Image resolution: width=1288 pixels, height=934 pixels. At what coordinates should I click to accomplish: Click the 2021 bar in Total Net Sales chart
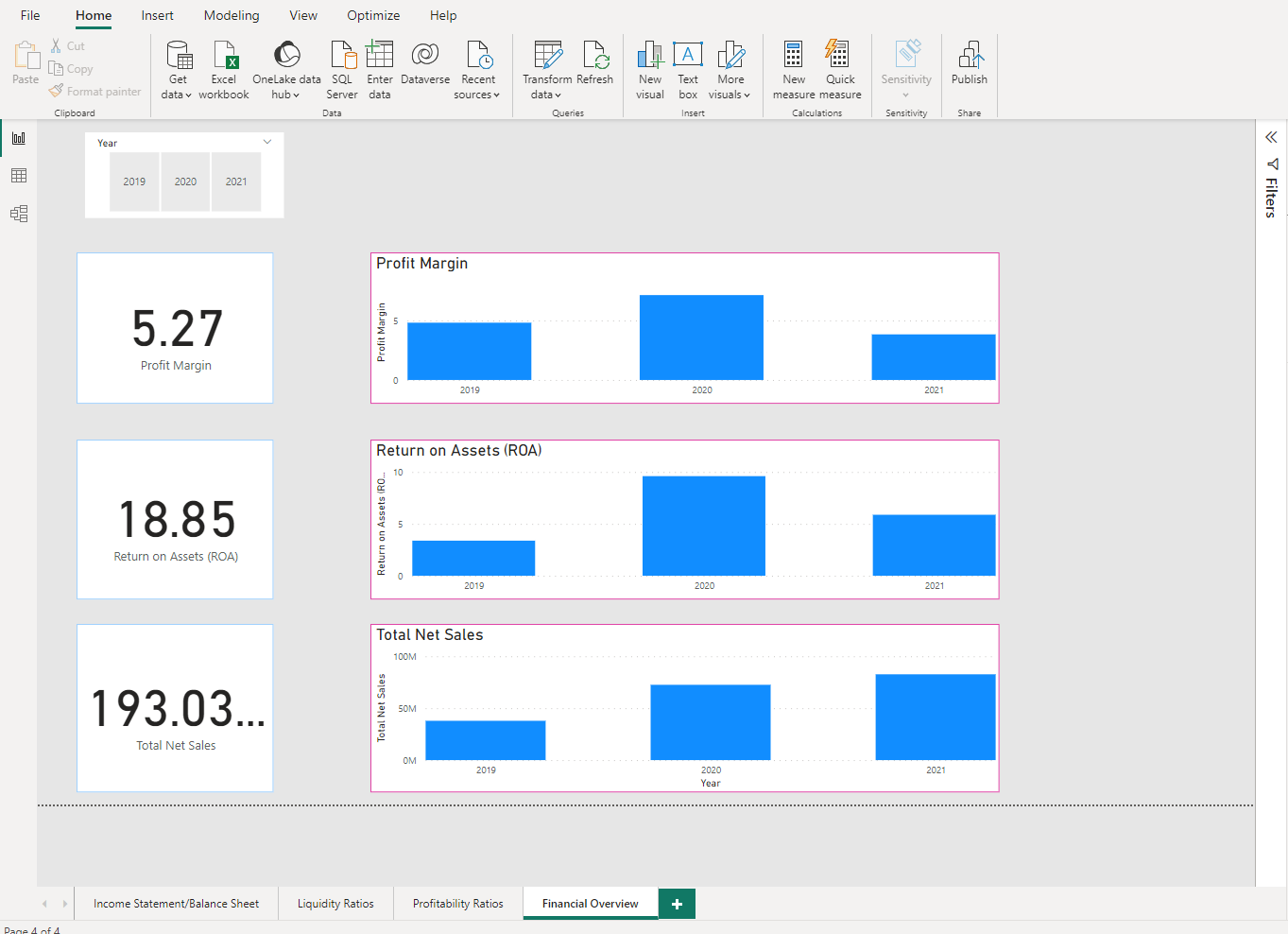click(936, 717)
